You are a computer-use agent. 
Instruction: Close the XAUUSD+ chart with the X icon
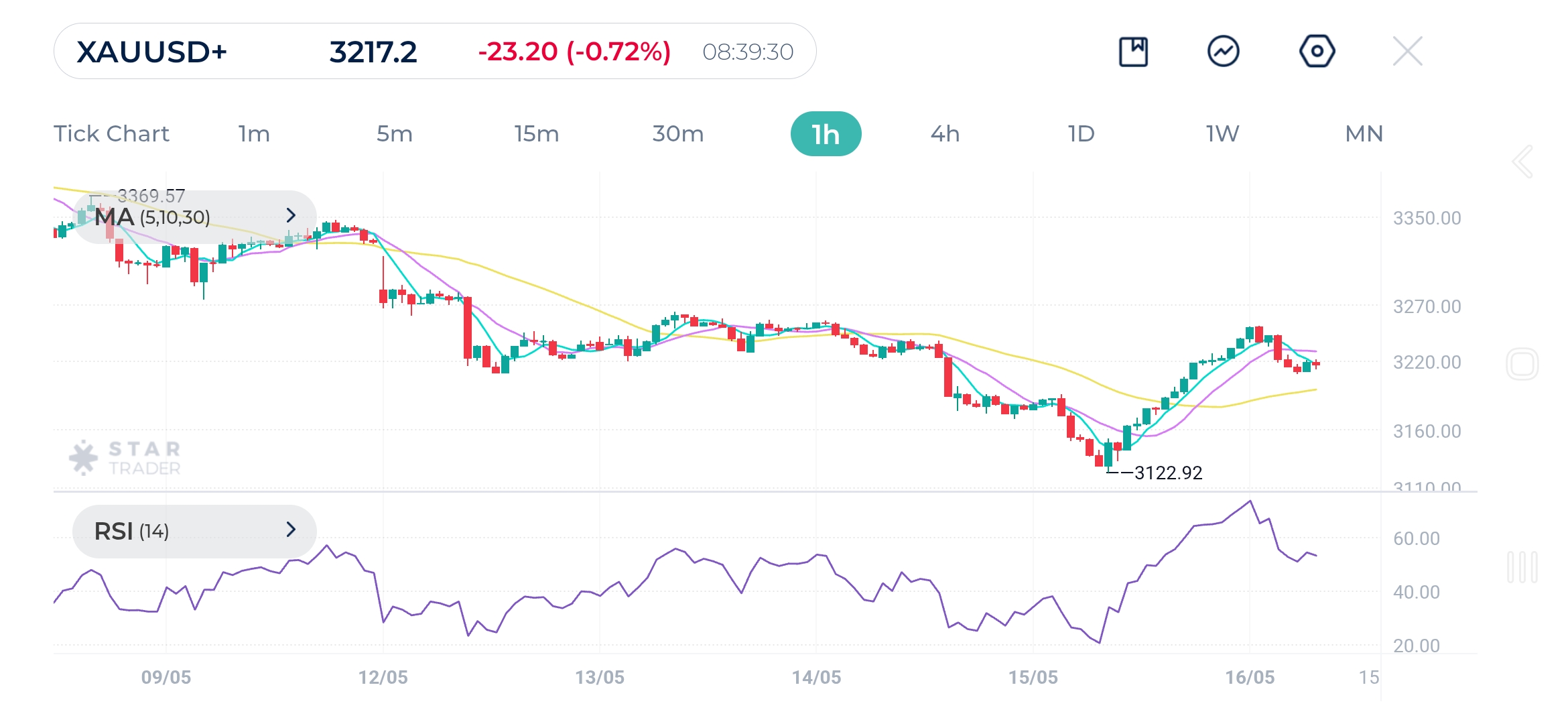click(x=1407, y=50)
